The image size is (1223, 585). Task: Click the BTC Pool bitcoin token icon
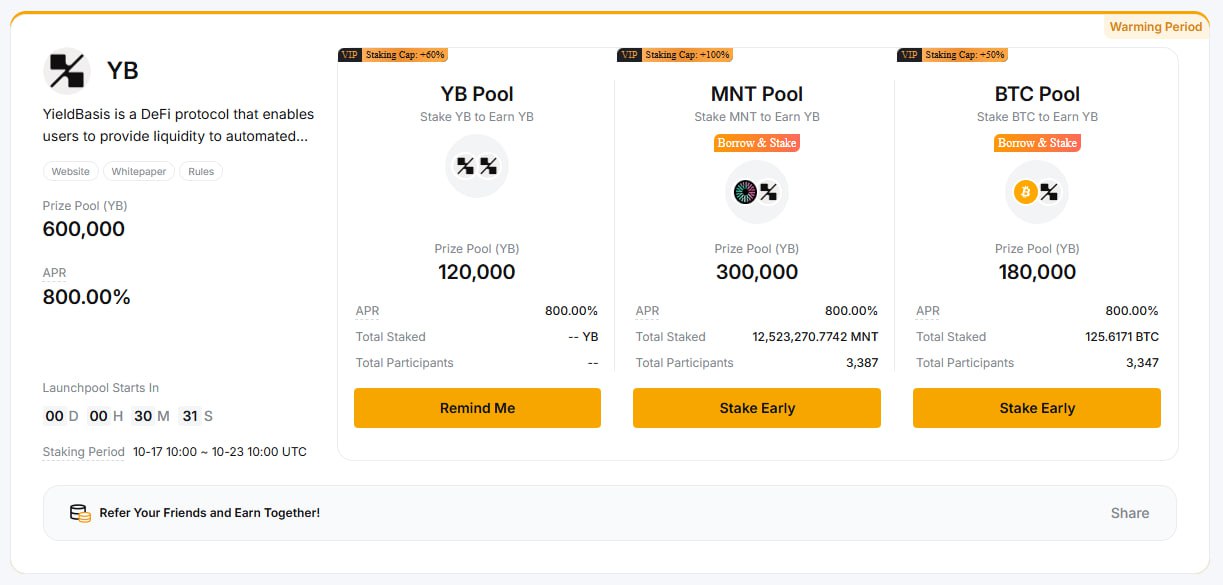(x=1026, y=192)
